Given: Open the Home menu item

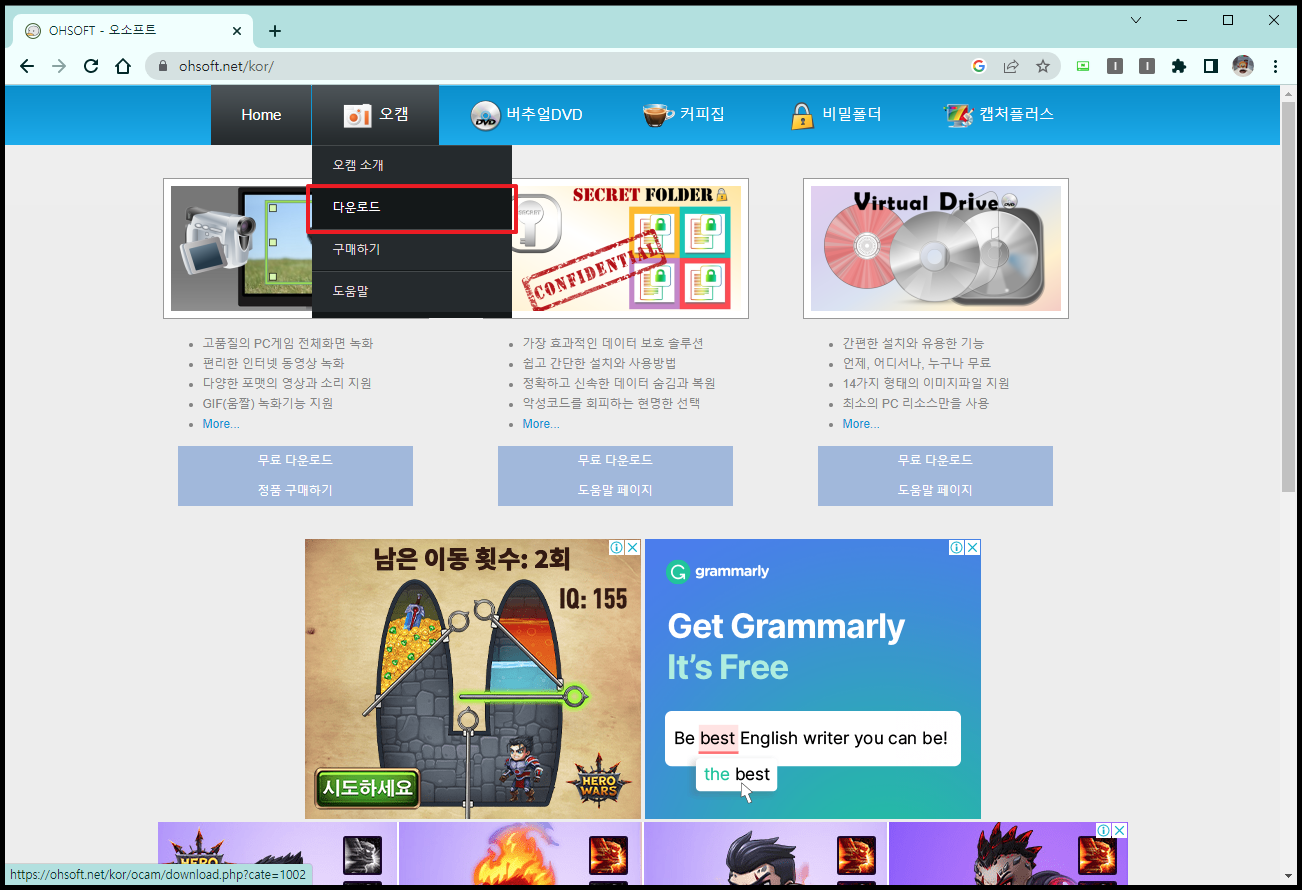Looking at the screenshot, I should click(261, 115).
